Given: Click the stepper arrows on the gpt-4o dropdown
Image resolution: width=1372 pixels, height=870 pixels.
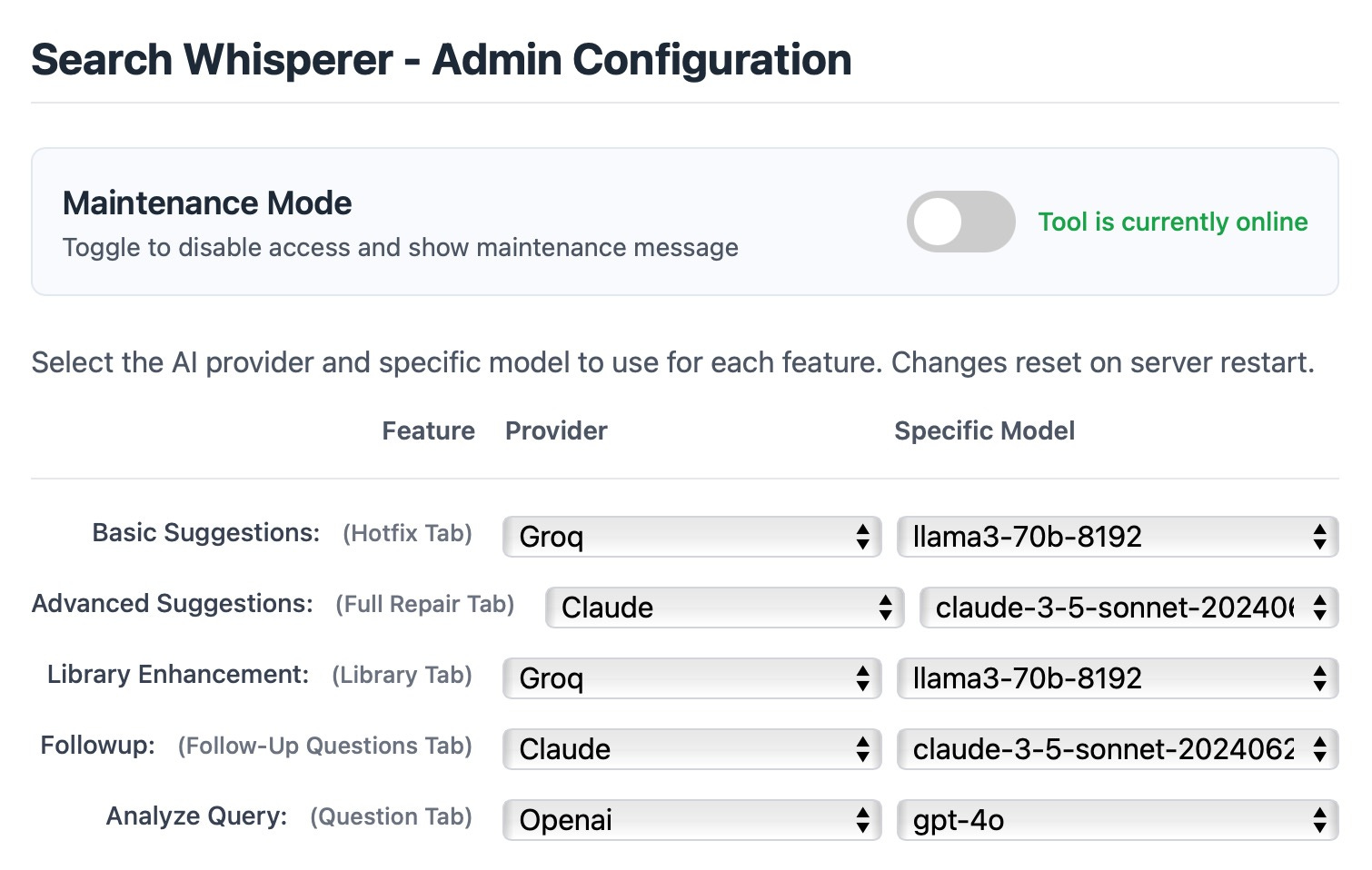Looking at the screenshot, I should point(1319,819).
